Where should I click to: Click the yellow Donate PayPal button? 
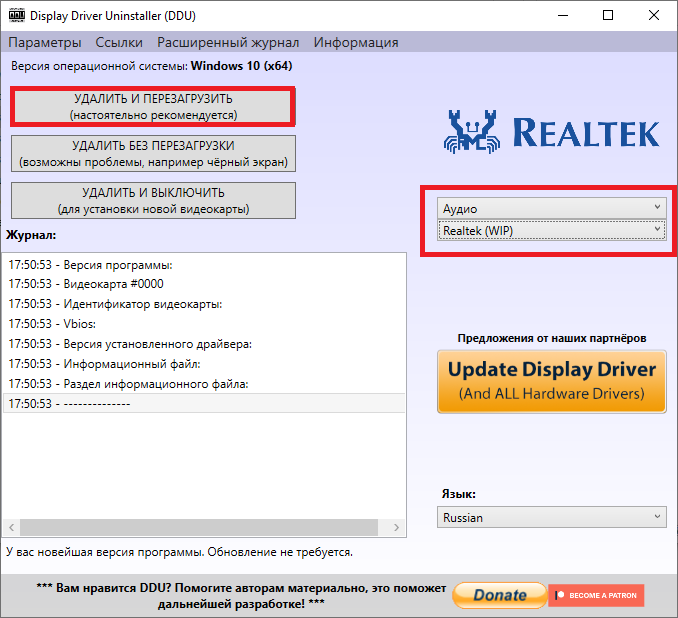[500, 595]
